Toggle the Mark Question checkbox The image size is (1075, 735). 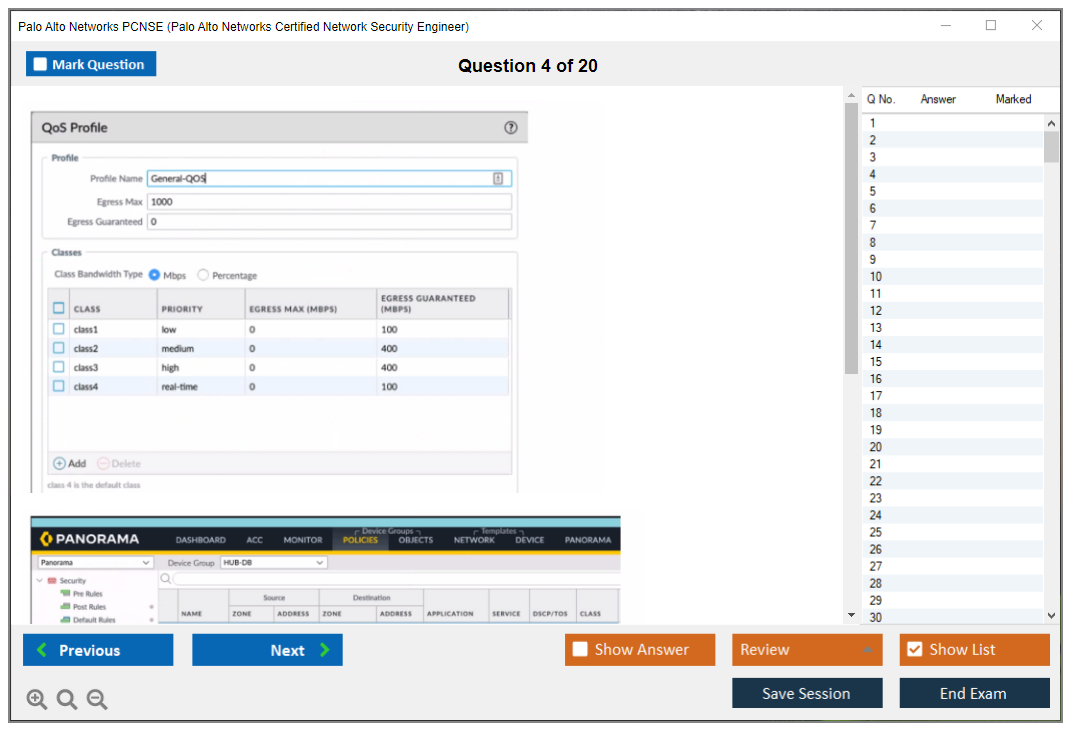(x=41, y=65)
